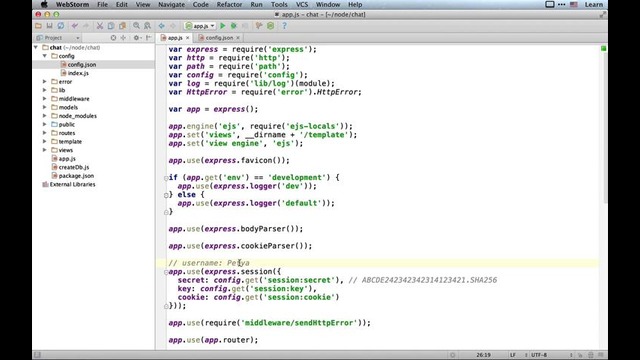
Task: Open the Tools menu
Action: 279,4
